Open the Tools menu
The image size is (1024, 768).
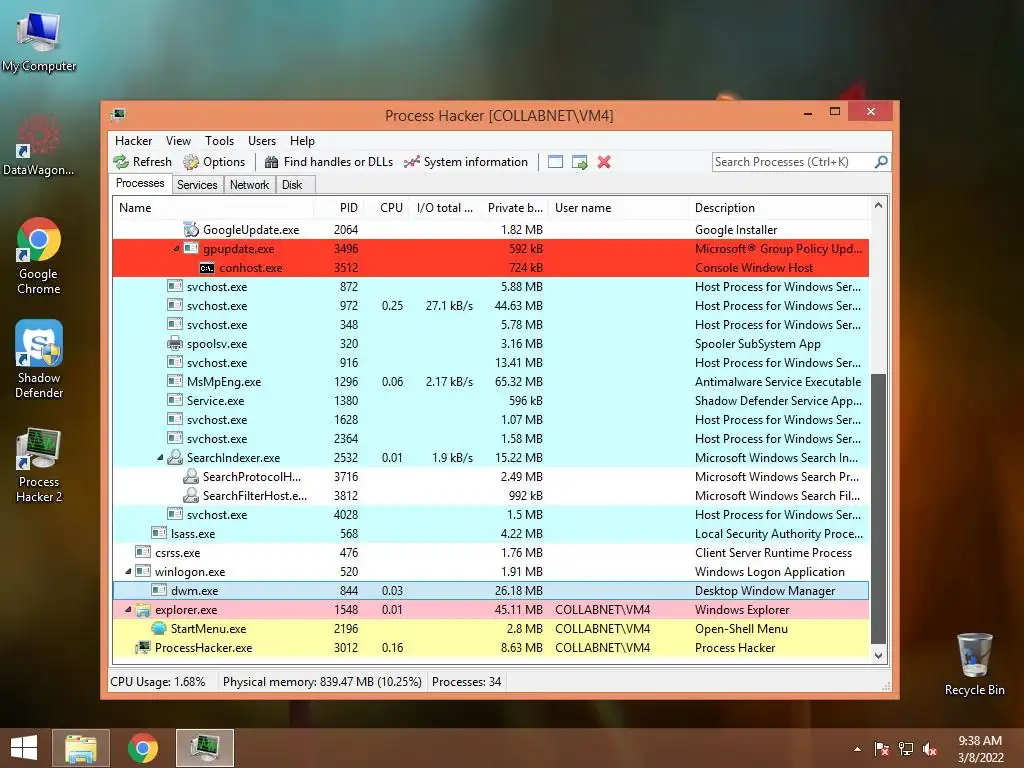click(219, 141)
